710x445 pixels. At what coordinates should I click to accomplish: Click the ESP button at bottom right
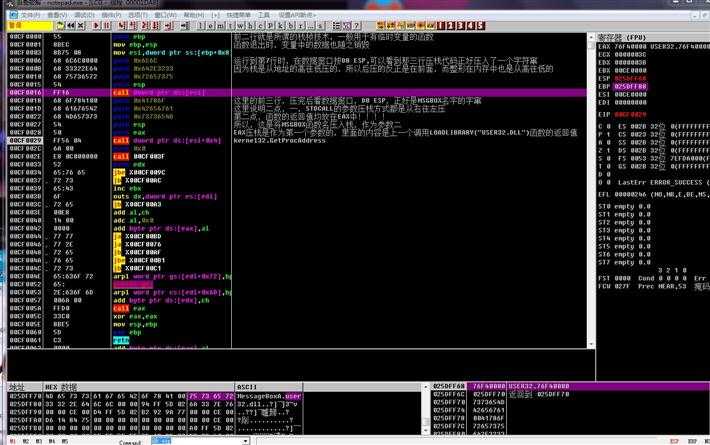coord(675,441)
